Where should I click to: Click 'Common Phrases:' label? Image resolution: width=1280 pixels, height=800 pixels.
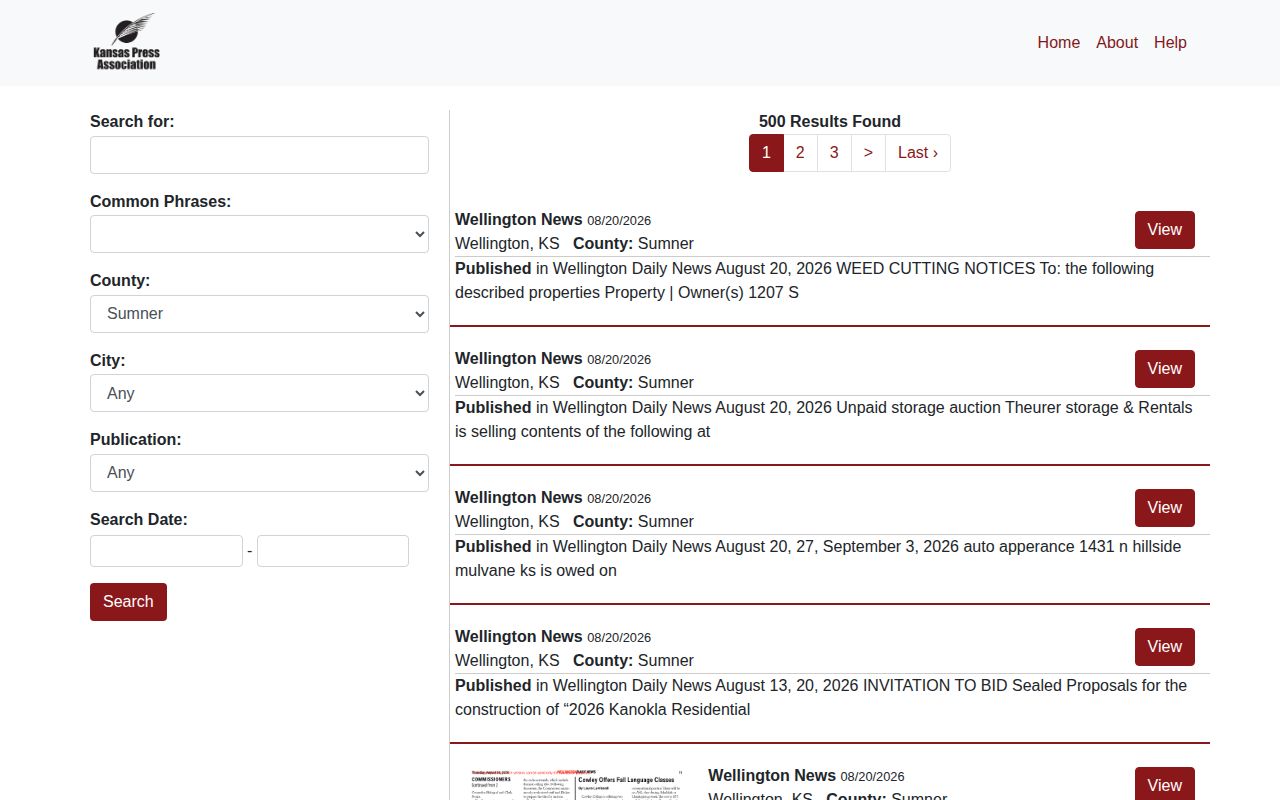(x=160, y=201)
